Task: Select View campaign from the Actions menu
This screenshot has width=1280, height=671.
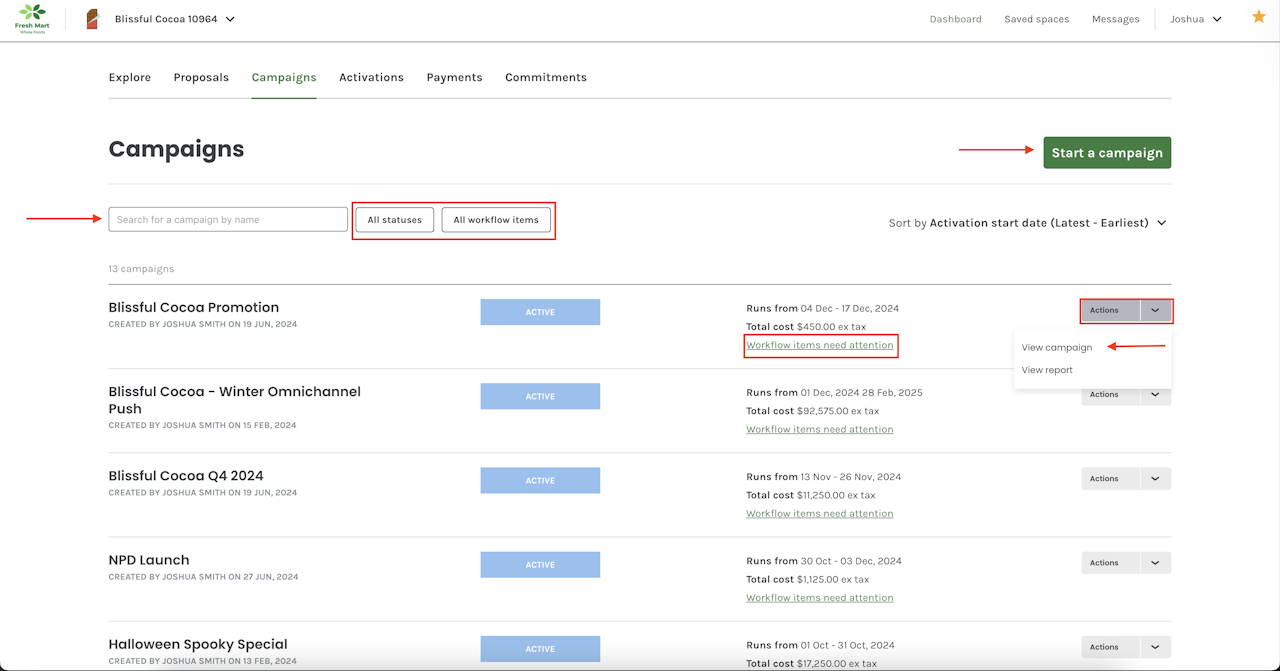Action: pos(1056,348)
